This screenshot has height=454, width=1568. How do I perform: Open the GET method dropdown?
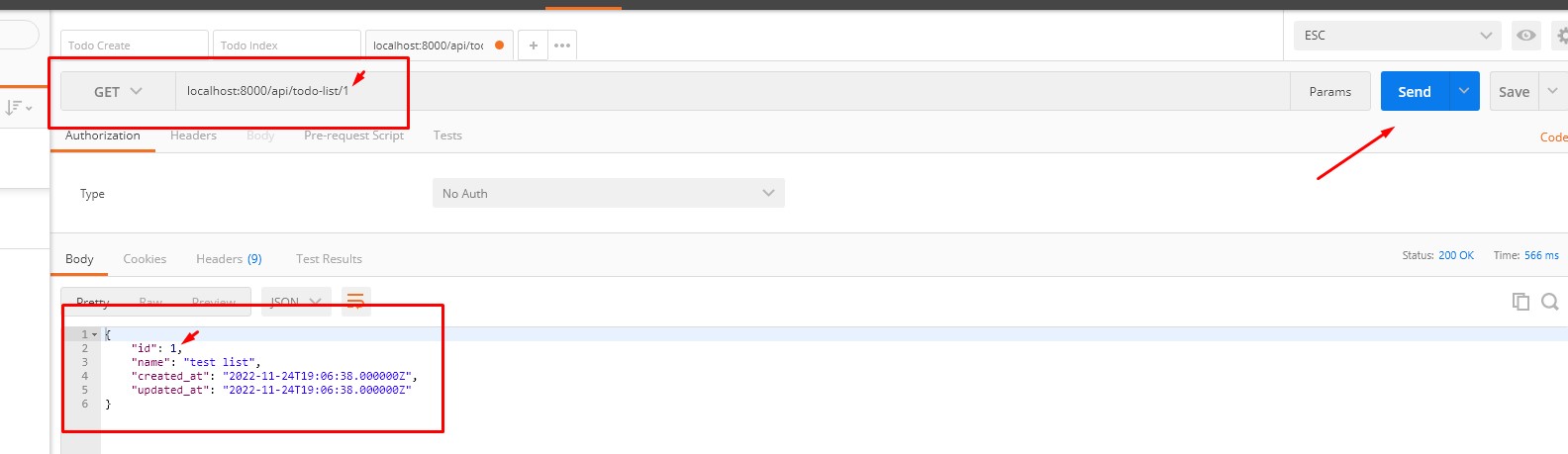pos(118,91)
